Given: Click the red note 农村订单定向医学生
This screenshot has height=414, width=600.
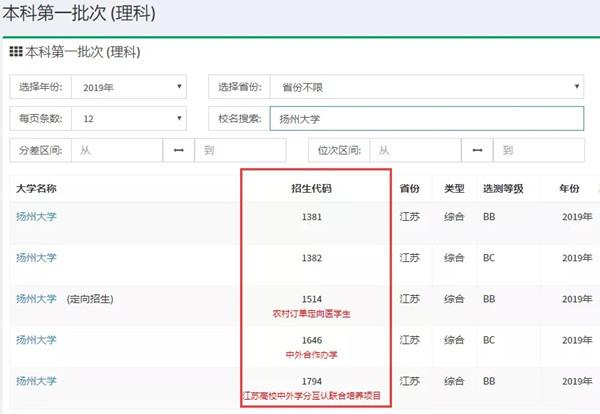Looking at the screenshot, I should (311, 314).
